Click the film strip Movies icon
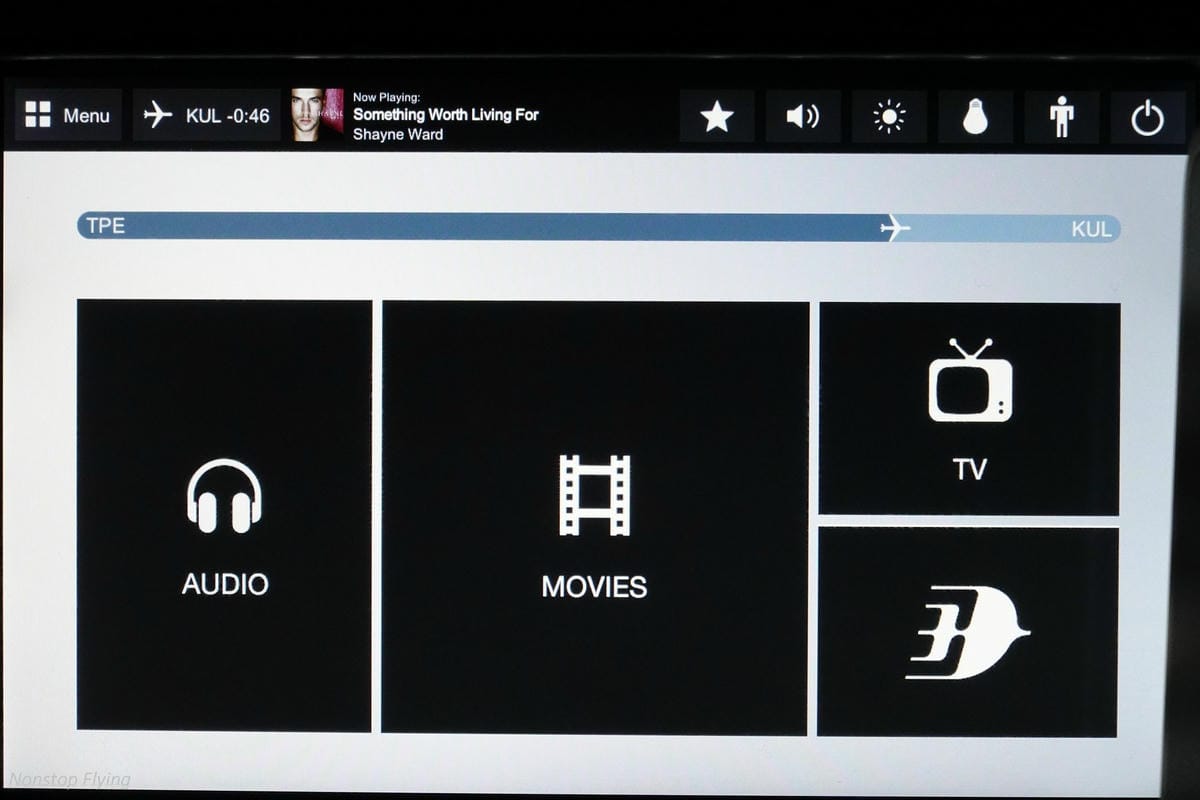 (x=594, y=494)
